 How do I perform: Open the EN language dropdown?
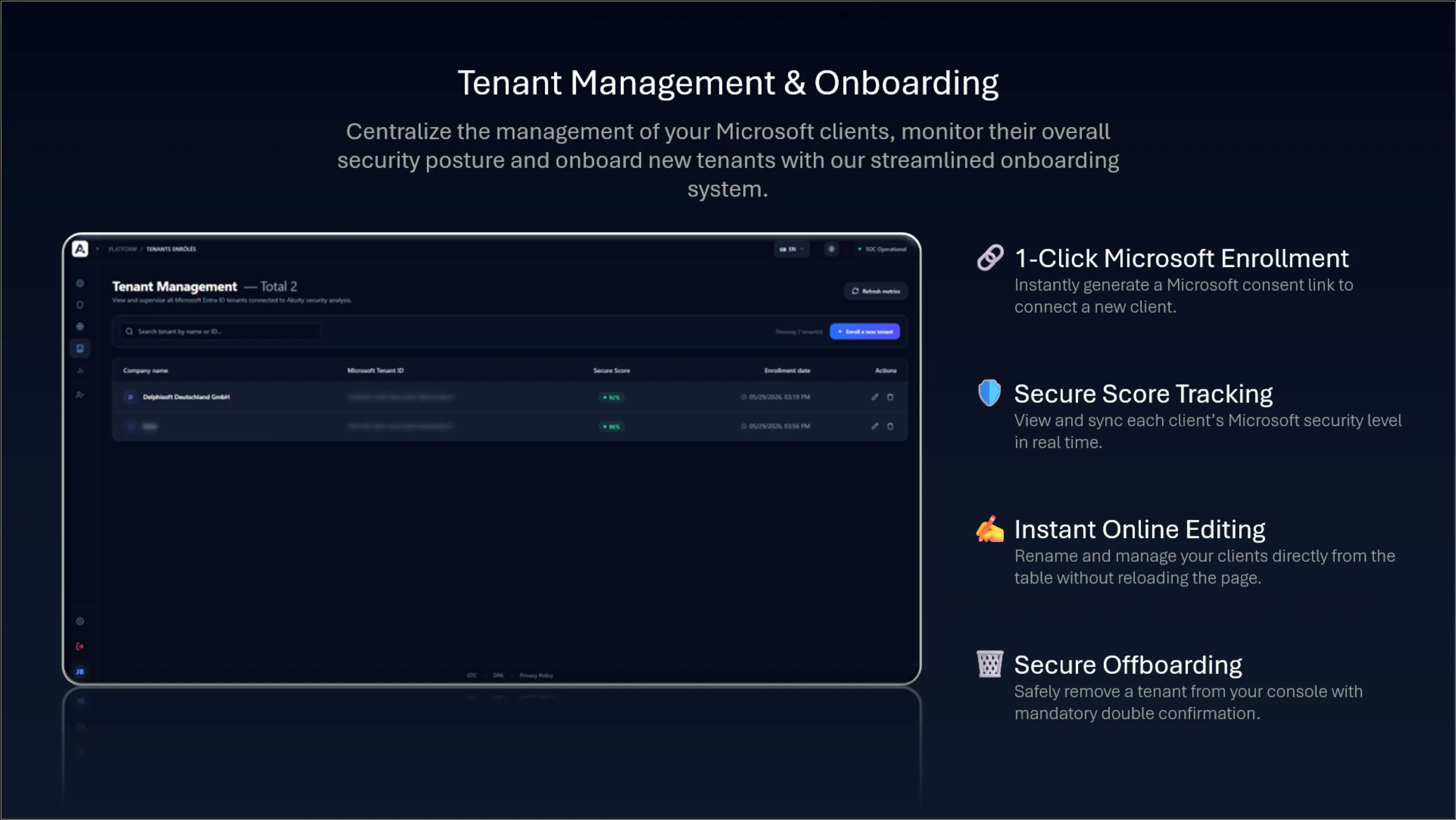(x=791, y=249)
